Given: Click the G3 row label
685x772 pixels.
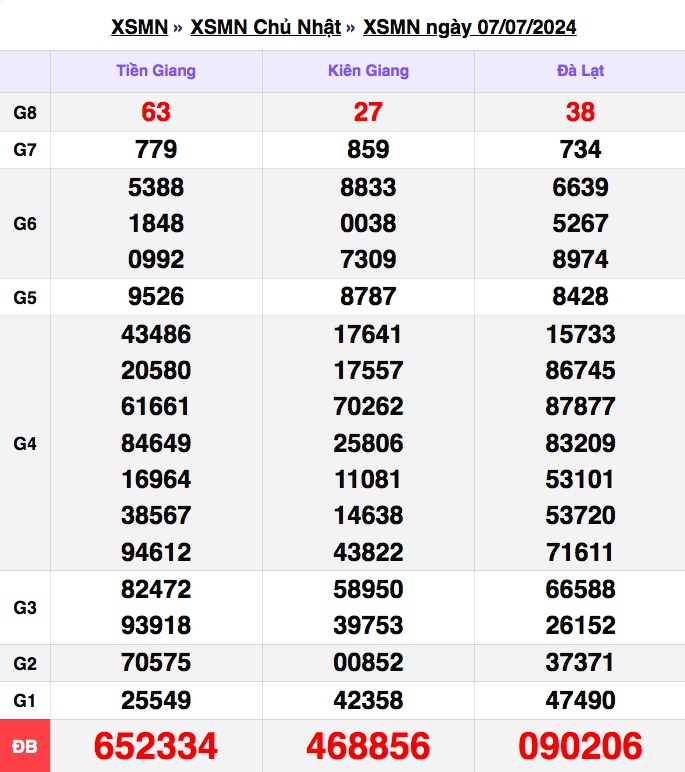Looking at the screenshot, I should pyautogui.click(x=25, y=608).
